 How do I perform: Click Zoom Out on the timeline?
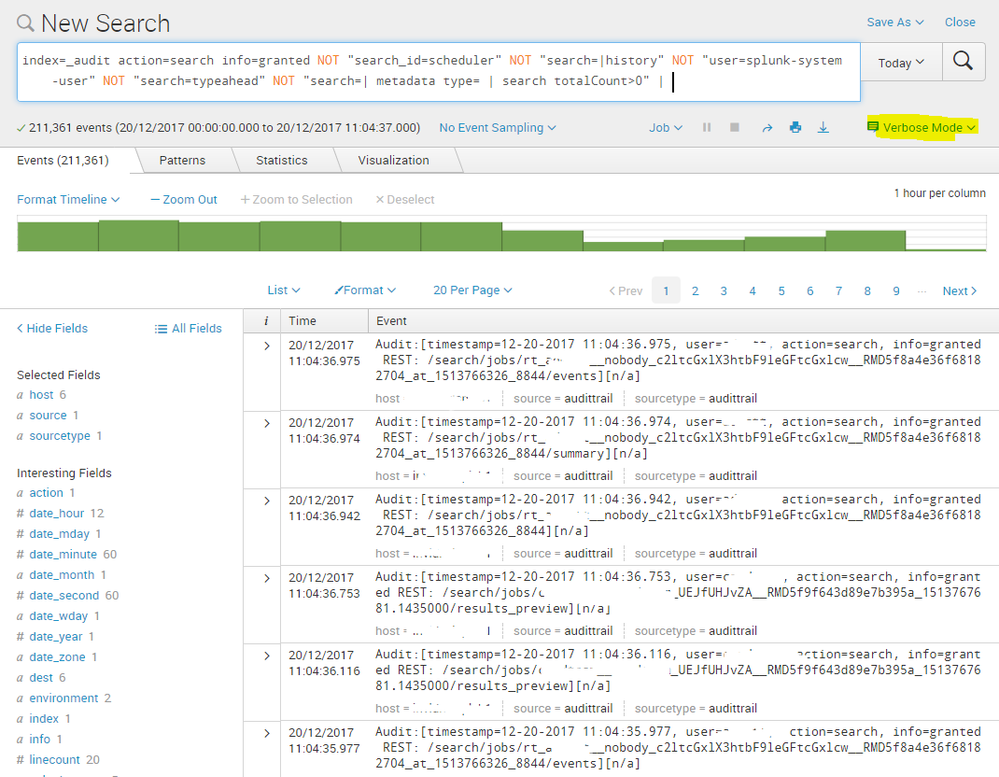pyautogui.click(x=183, y=199)
